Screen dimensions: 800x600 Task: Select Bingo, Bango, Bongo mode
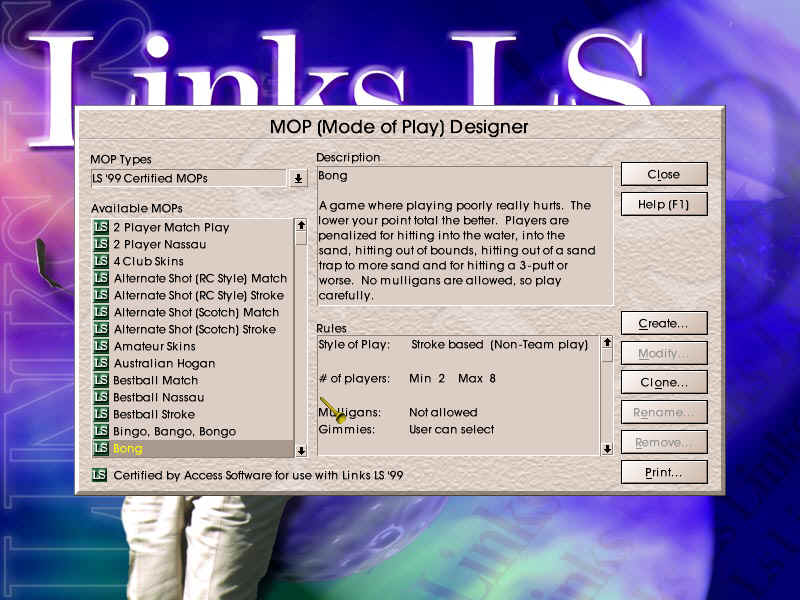(193, 431)
